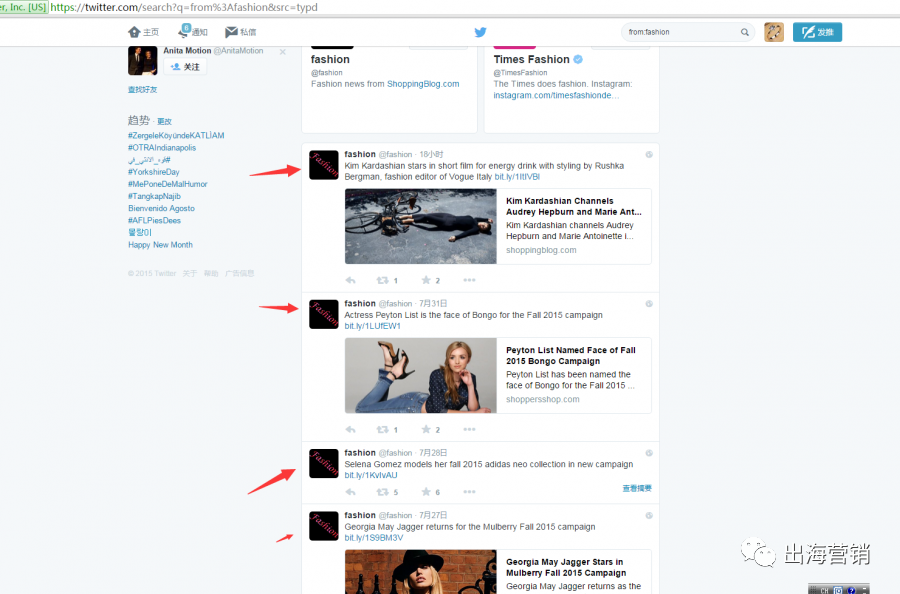Screen dimensions: 900x594
Task: Open trend Bienvenido Agosto
Action: click(161, 208)
